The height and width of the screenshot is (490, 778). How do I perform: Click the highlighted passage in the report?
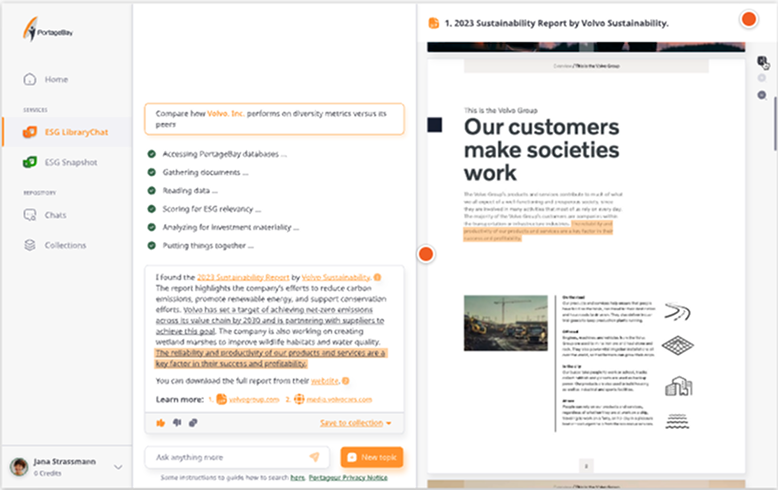pos(538,231)
